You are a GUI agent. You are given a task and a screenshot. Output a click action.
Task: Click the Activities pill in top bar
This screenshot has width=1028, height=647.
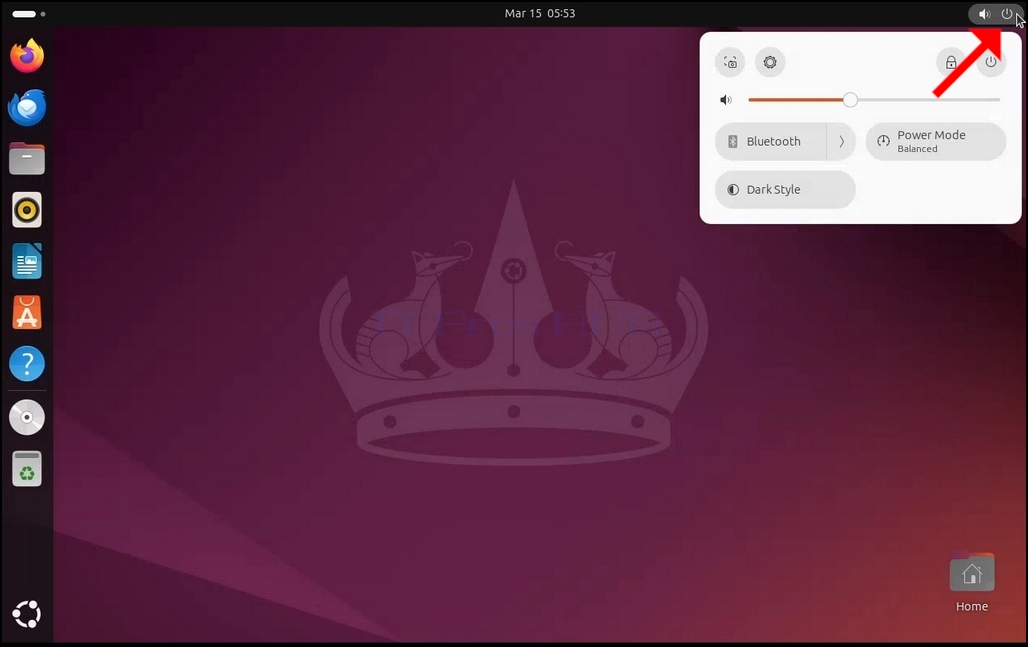pyautogui.click(x=29, y=14)
